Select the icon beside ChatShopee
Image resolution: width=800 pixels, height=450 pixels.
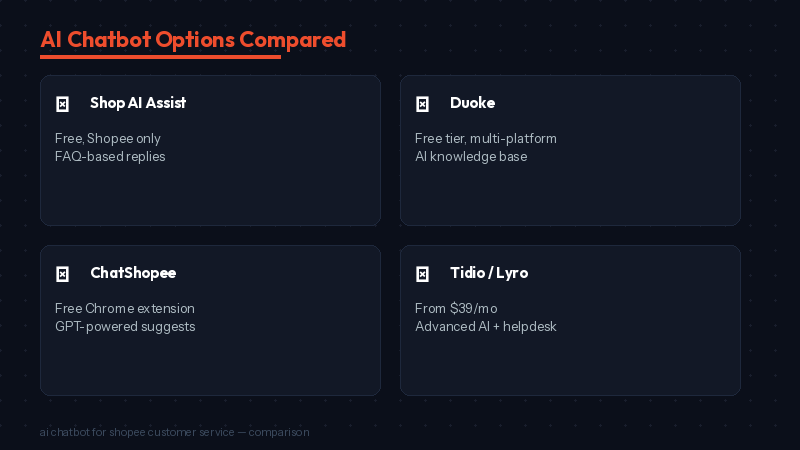[x=62, y=274]
